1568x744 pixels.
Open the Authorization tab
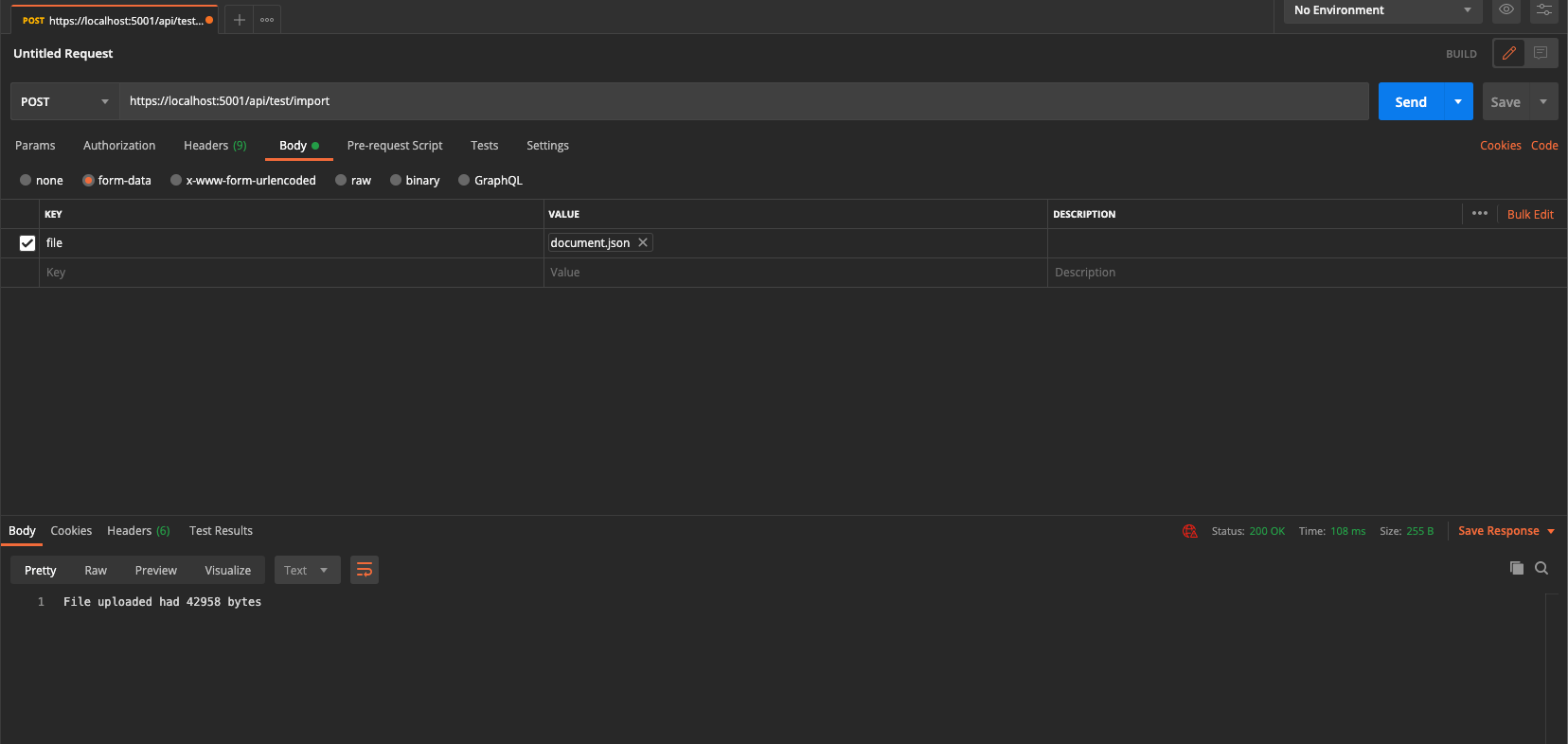[119, 145]
